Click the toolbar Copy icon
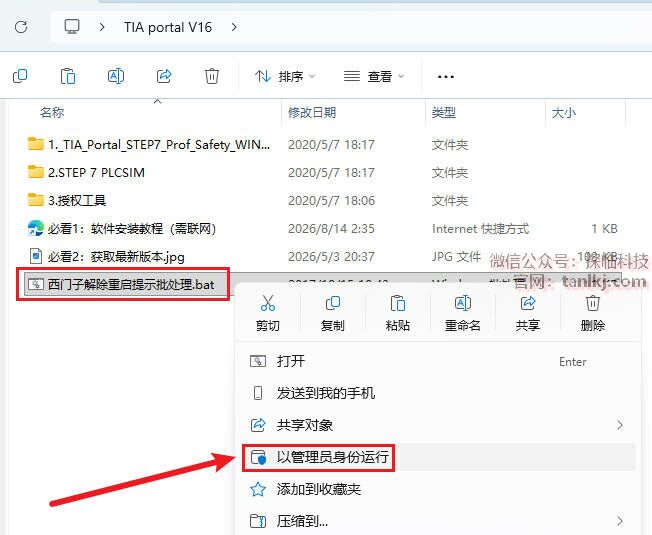This screenshot has width=652, height=535. (20, 76)
